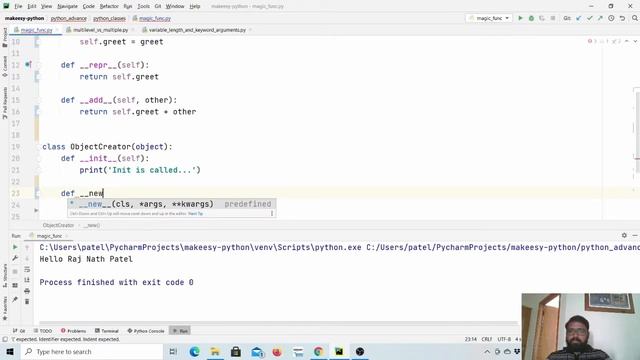This screenshot has width=640, height=360.
Task: Open run configuration wrench icon
Action: click(15, 258)
